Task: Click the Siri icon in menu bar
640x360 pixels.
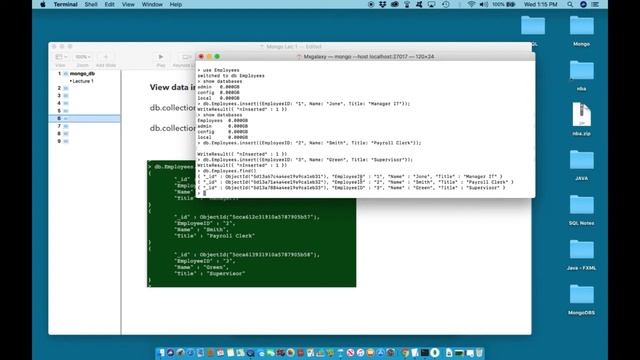Action: (583, 4)
